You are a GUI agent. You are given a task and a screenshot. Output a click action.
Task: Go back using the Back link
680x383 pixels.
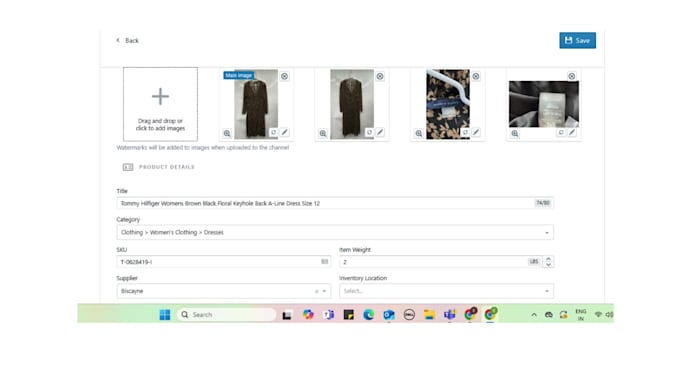point(128,40)
